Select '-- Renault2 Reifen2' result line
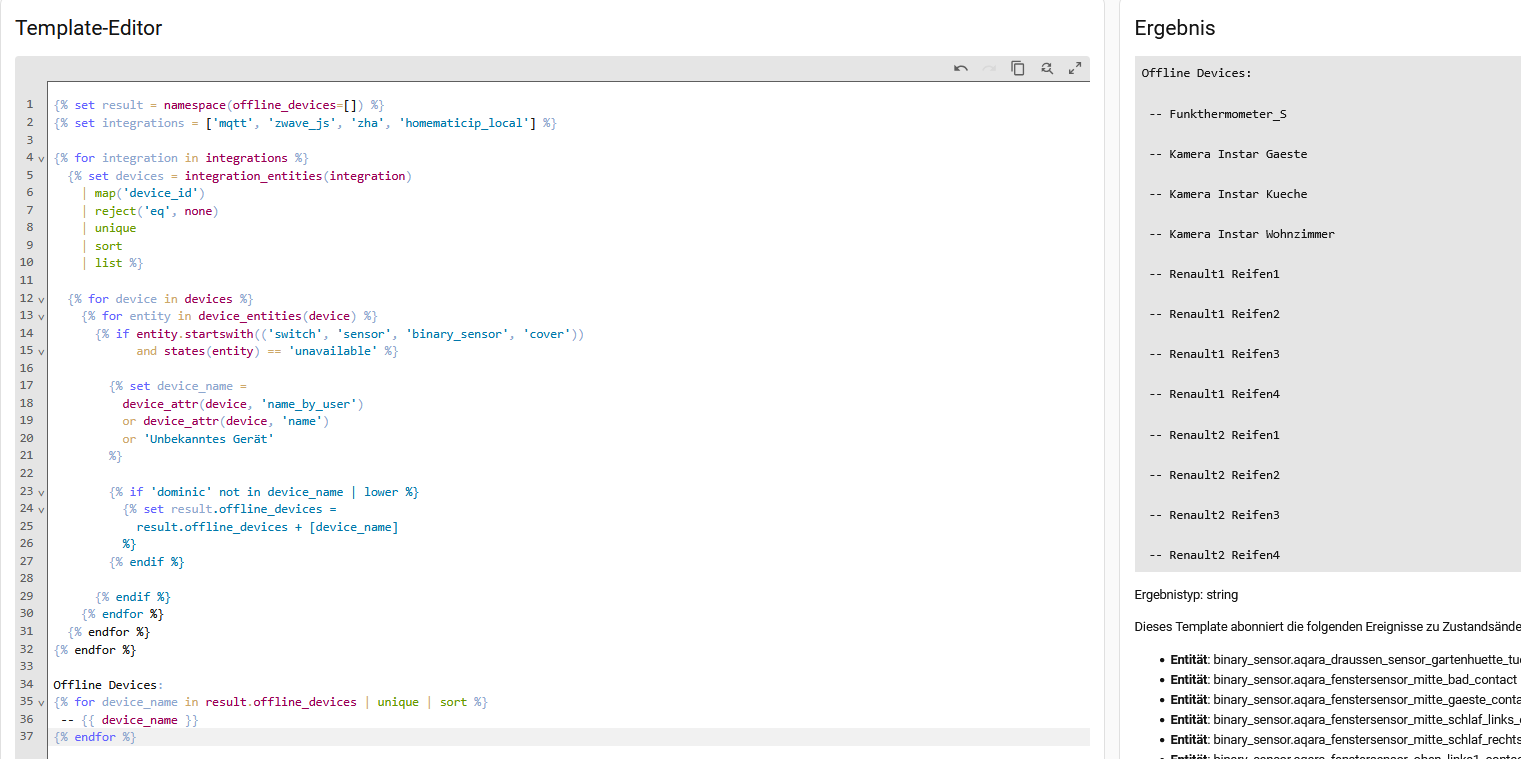This screenshot has width=1521, height=759. [1214, 475]
